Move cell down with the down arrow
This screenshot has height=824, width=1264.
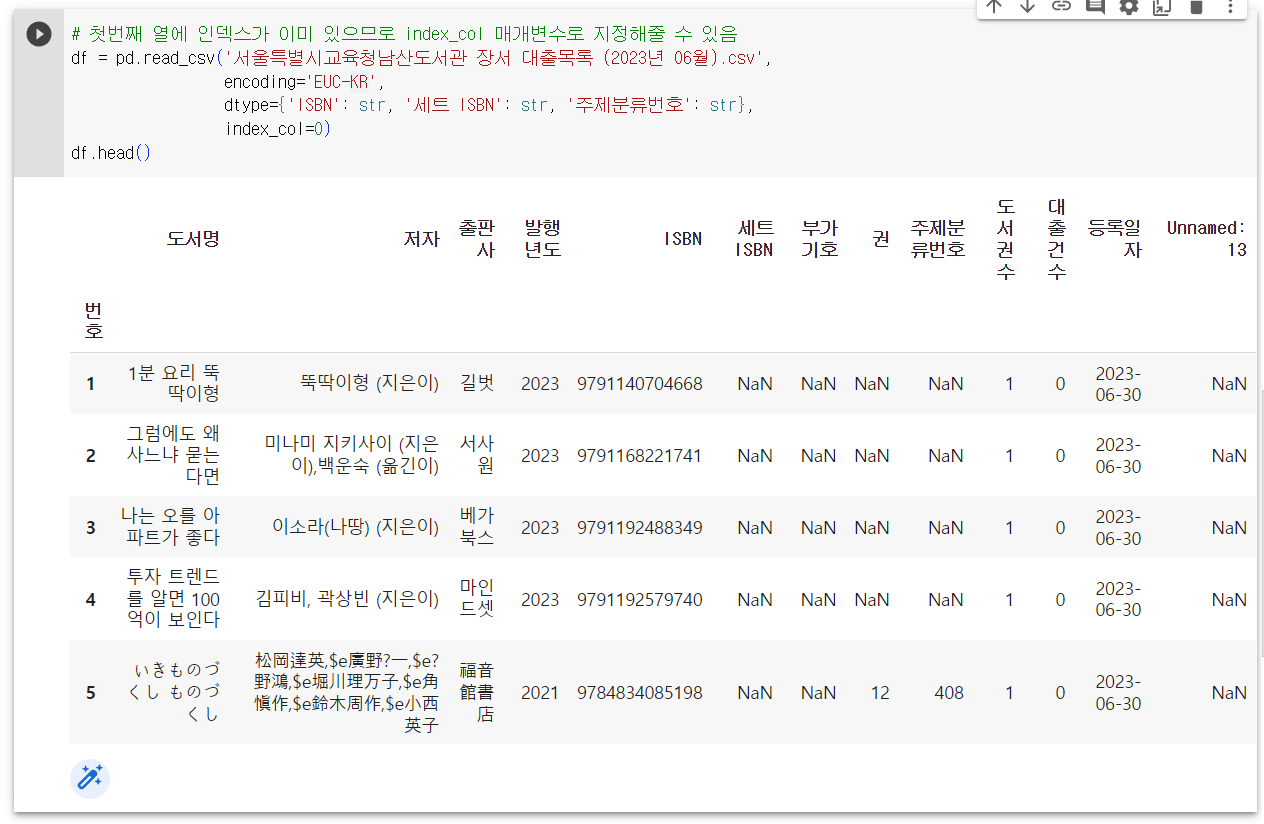coord(1027,6)
